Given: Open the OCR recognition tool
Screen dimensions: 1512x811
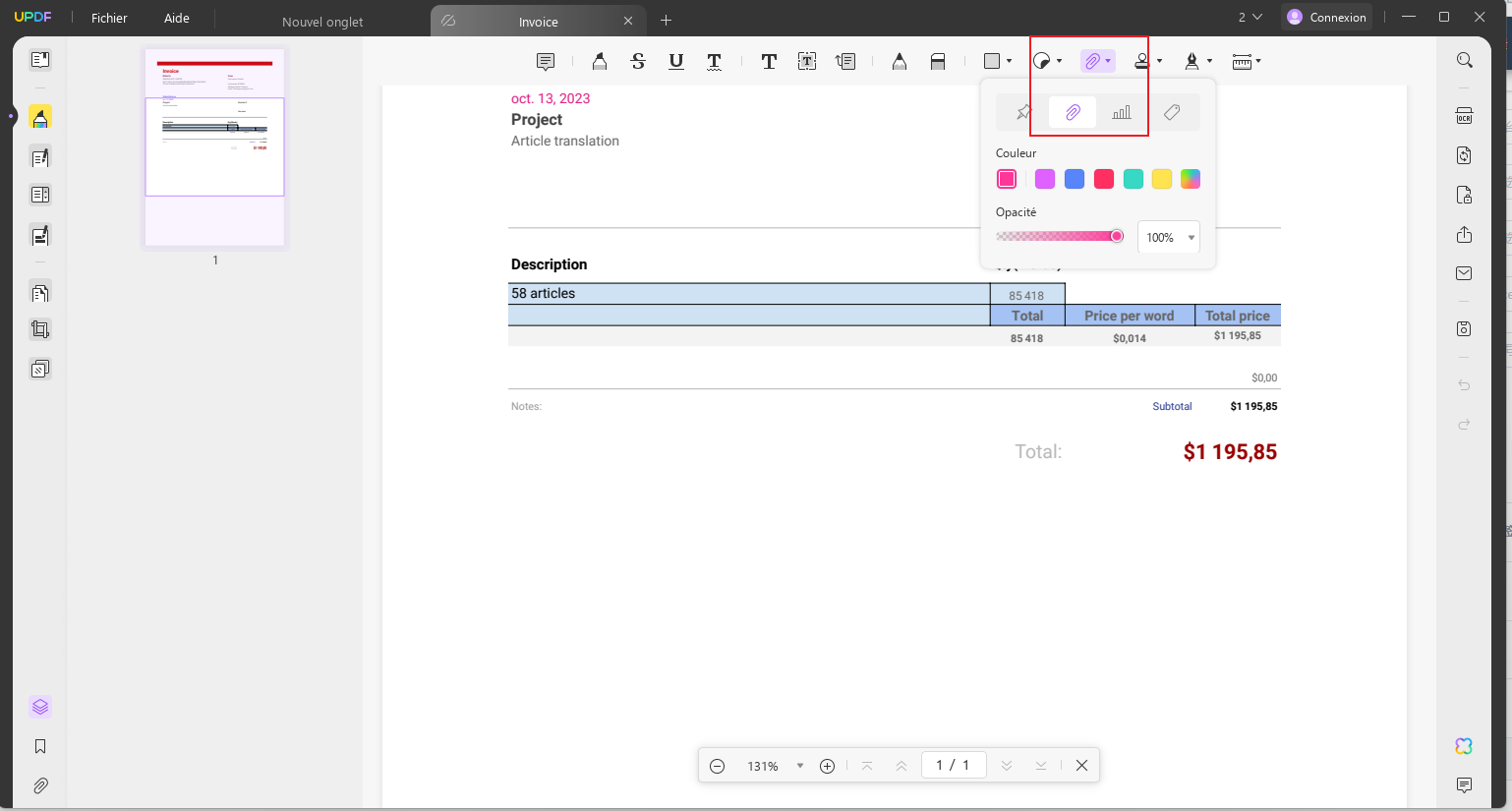Looking at the screenshot, I should point(1465,115).
